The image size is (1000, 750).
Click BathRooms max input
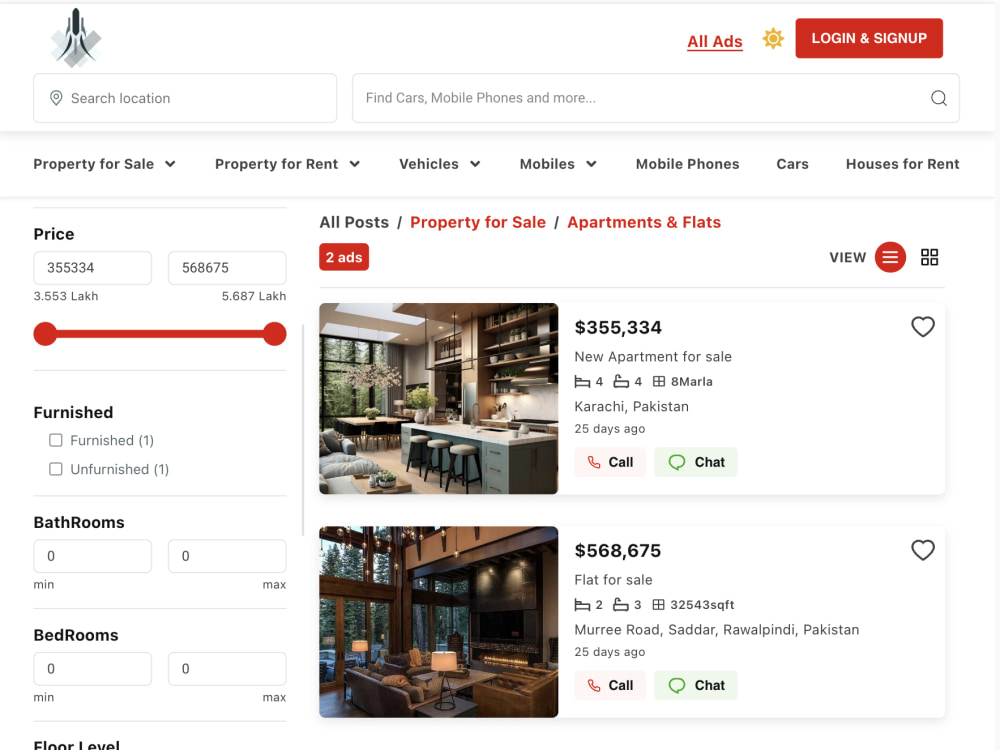[x=227, y=556]
